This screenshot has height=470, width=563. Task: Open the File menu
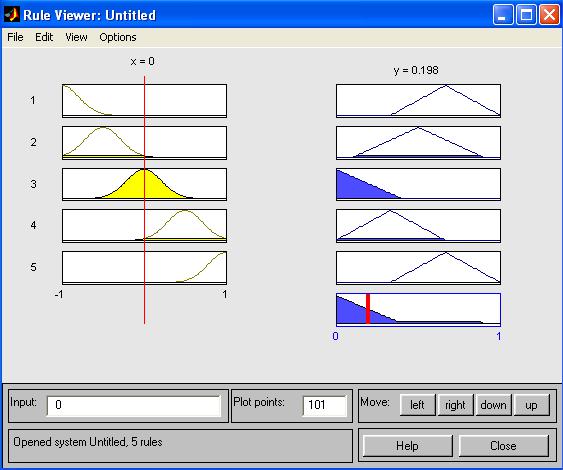(x=15, y=37)
